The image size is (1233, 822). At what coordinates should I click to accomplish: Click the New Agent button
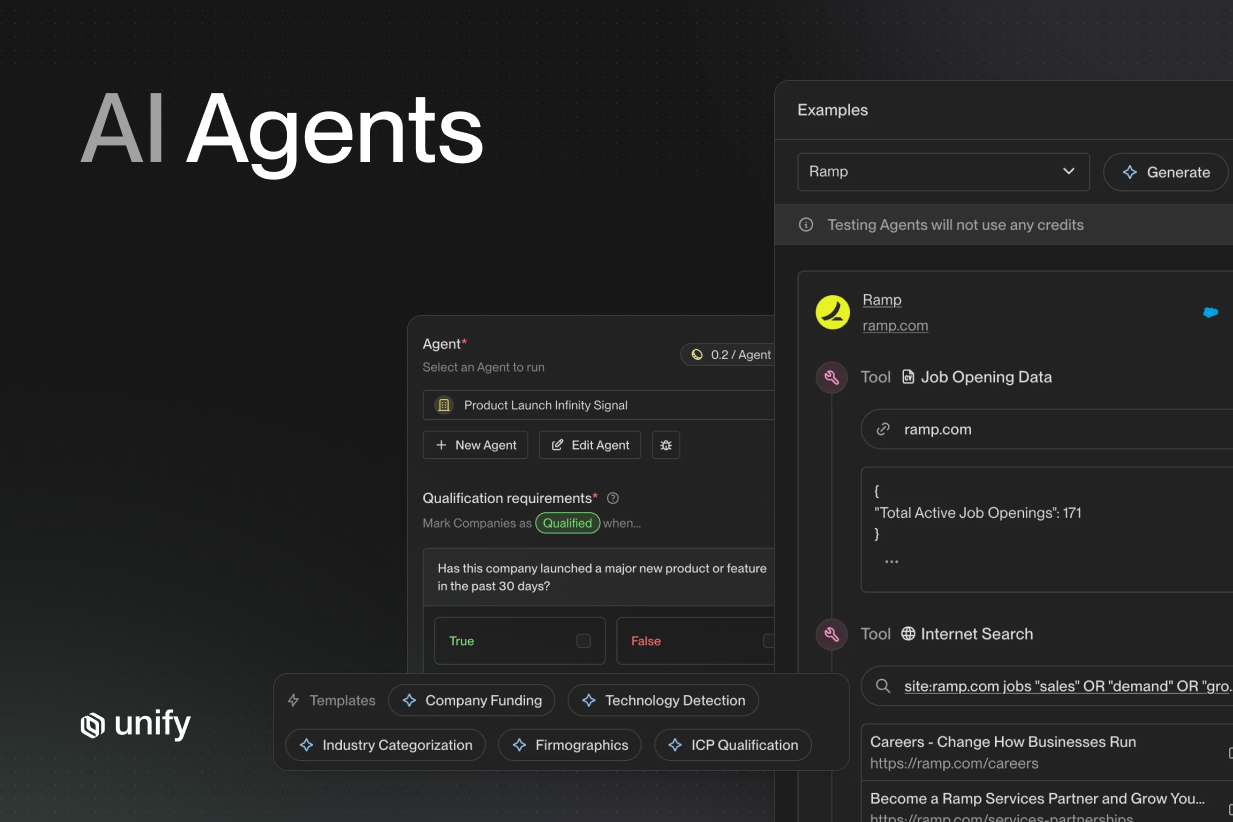pyautogui.click(x=475, y=445)
